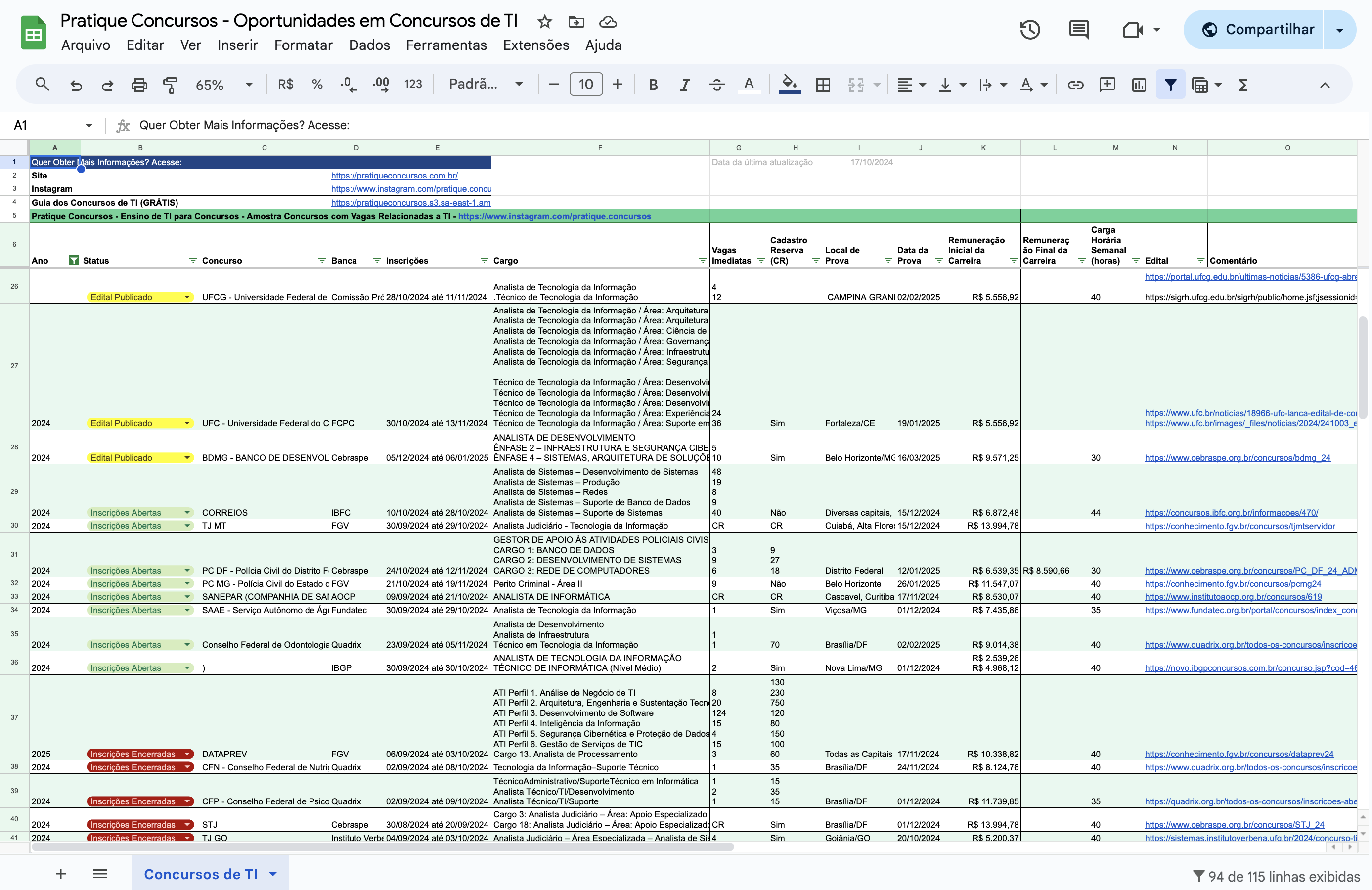Open Ano column filter
The width and height of the screenshot is (1372, 890).
pyautogui.click(x=73, y=260)
